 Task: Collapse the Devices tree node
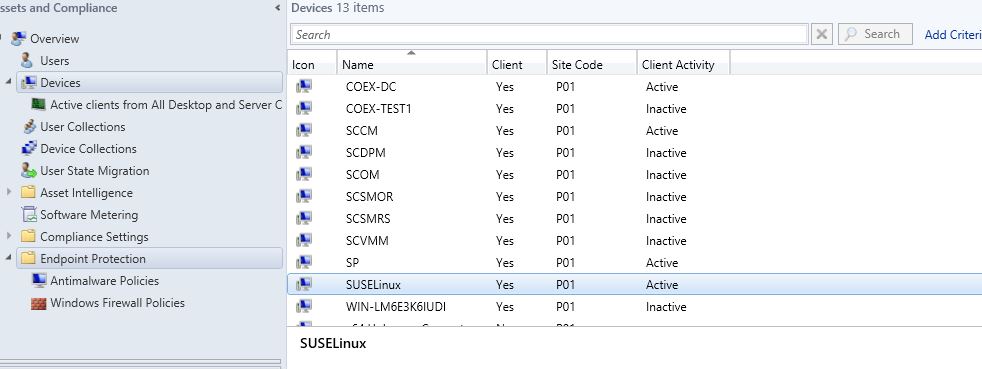(x=9, y=83)
